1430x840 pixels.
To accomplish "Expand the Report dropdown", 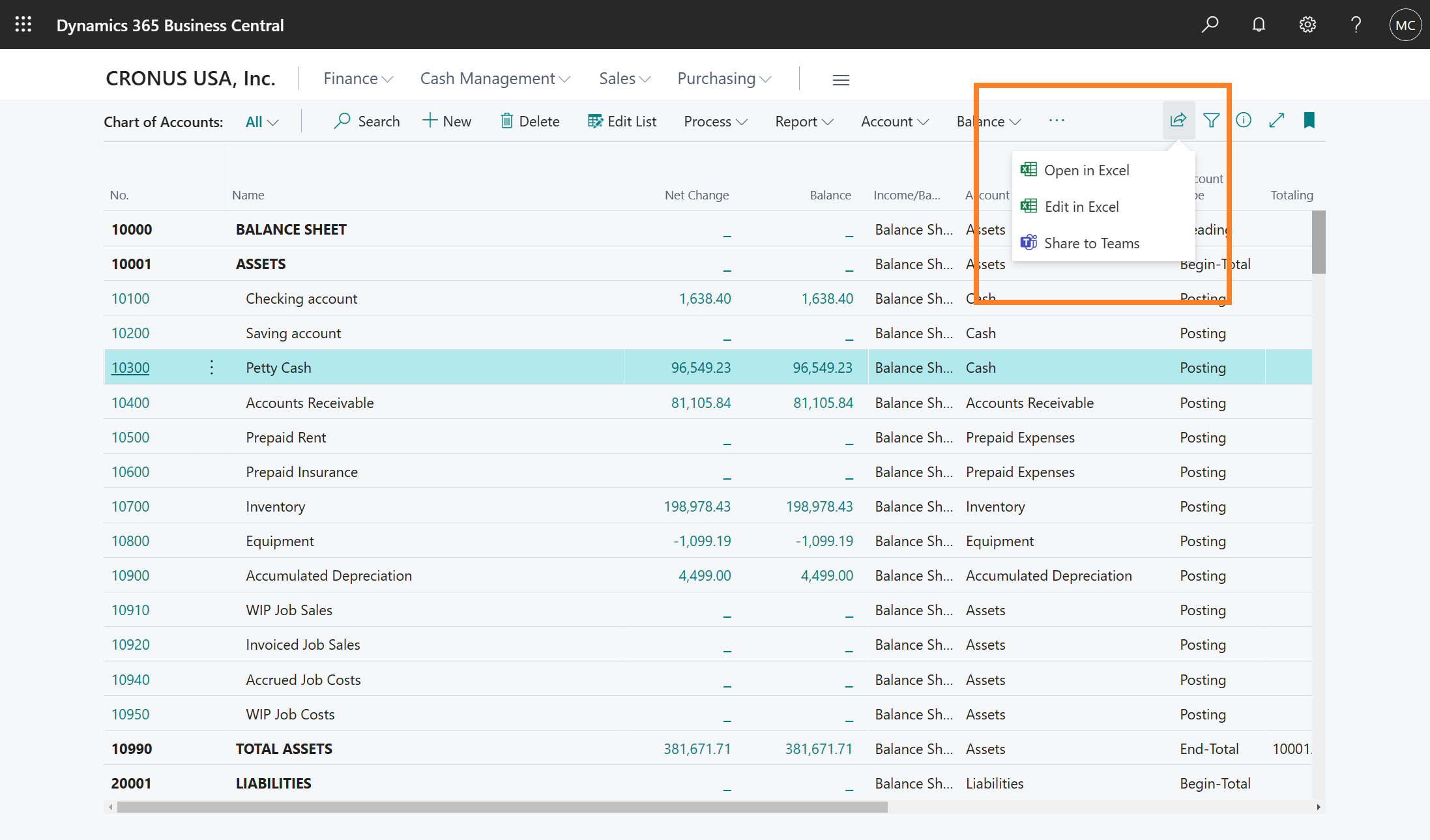I will pyautogui.click(x=804, y=121).
